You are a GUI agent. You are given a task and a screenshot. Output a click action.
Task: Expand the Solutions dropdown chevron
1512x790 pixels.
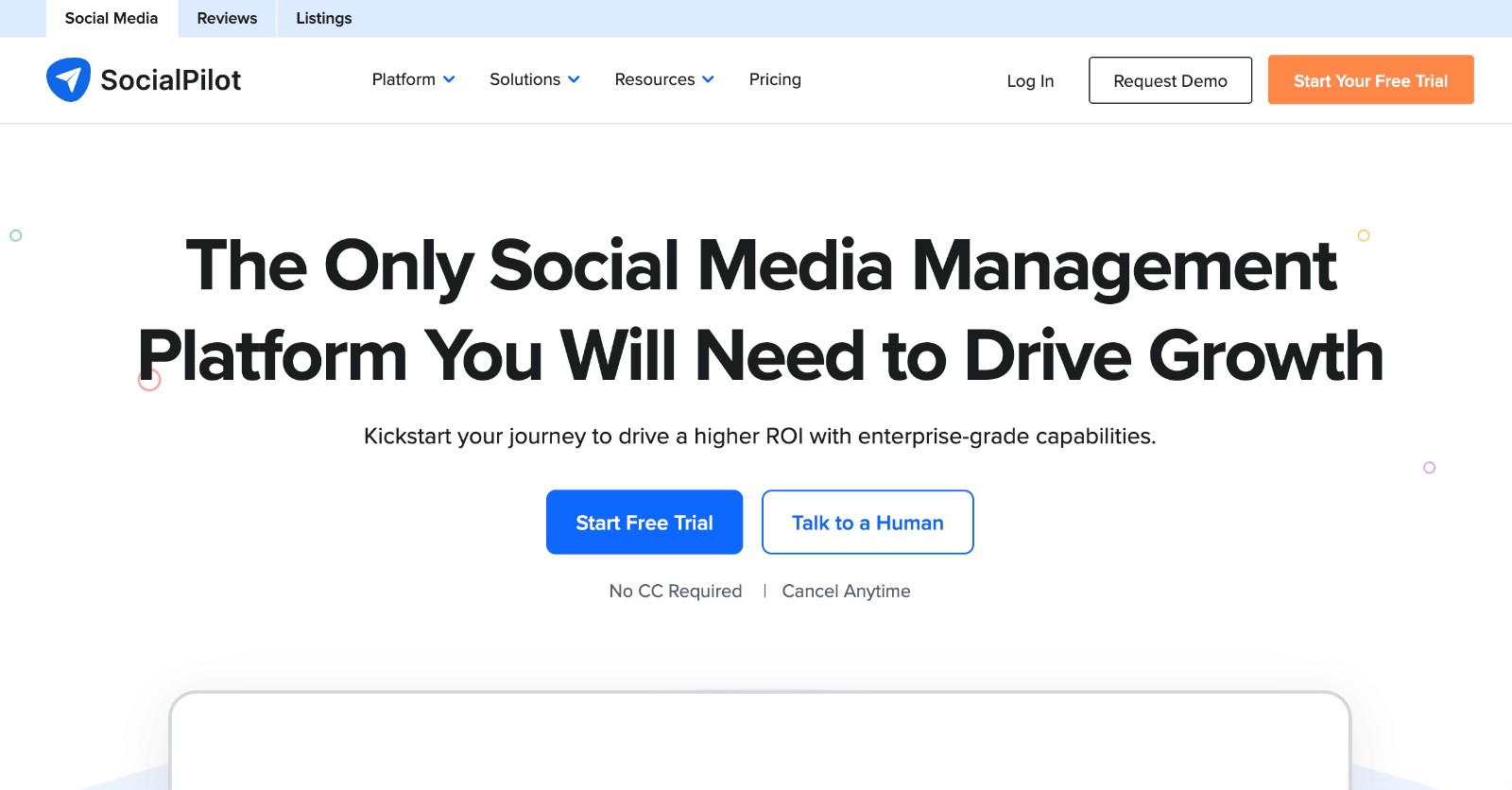pyautogui.click(x=574, y=79)
